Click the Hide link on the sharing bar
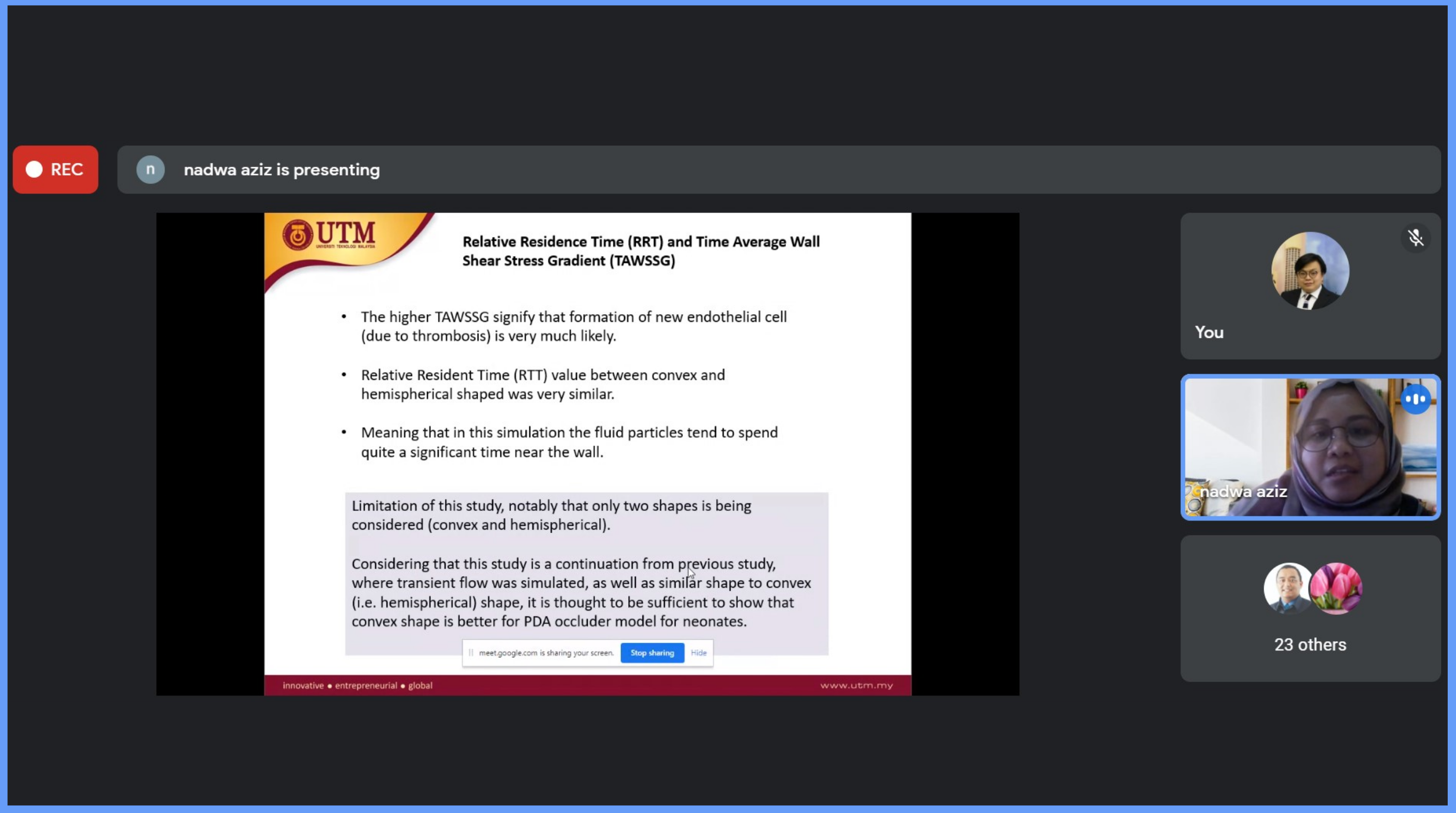The image size is (1456, 813). 699,653
